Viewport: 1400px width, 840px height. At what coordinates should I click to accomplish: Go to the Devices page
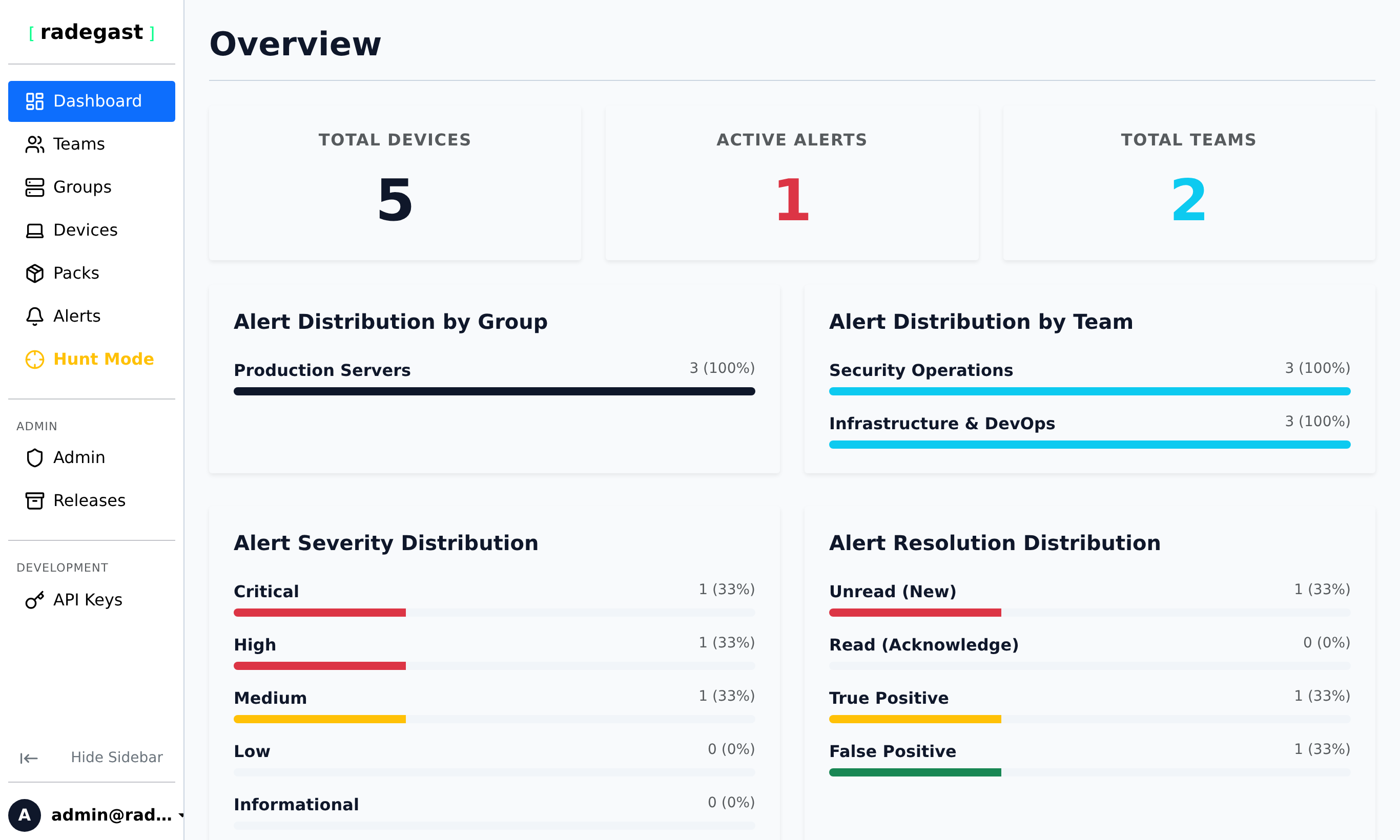[x=92, y=230]
